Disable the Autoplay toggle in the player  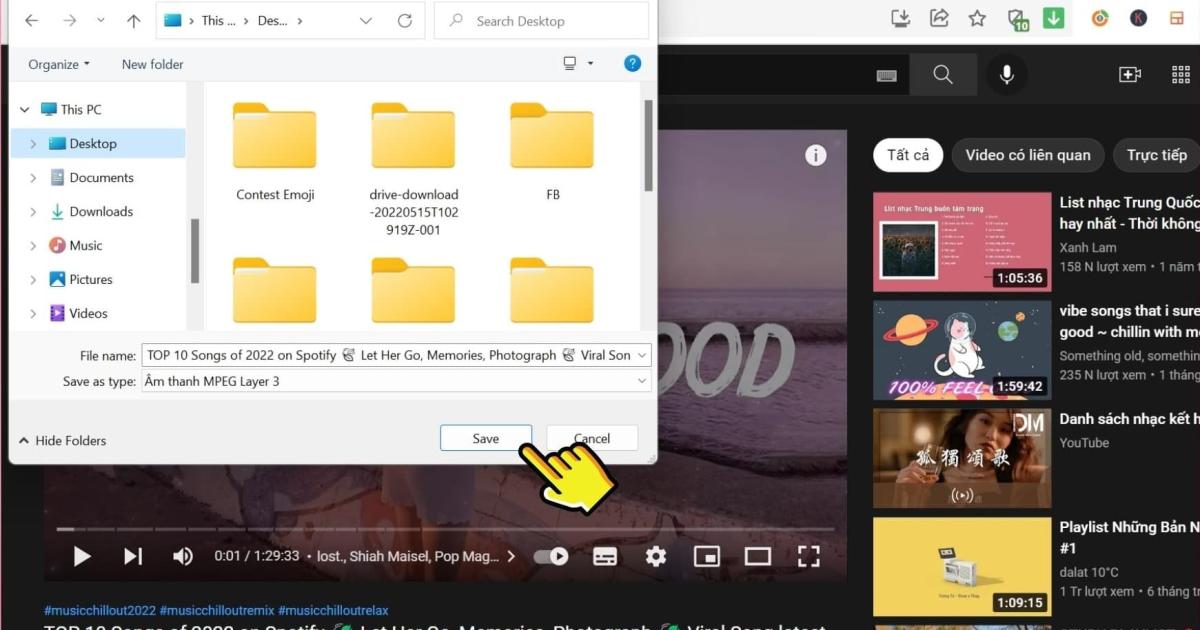[551, 556]
